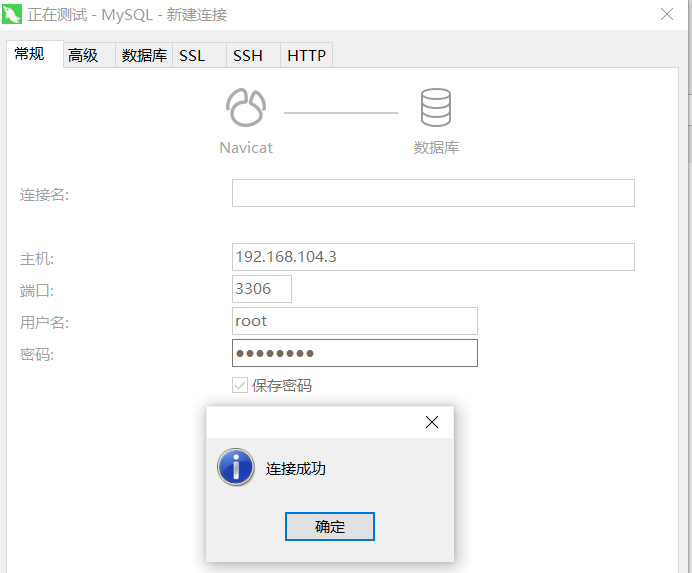
Task: Open the 数据库 tab
Action: click(x=144, y=56)
